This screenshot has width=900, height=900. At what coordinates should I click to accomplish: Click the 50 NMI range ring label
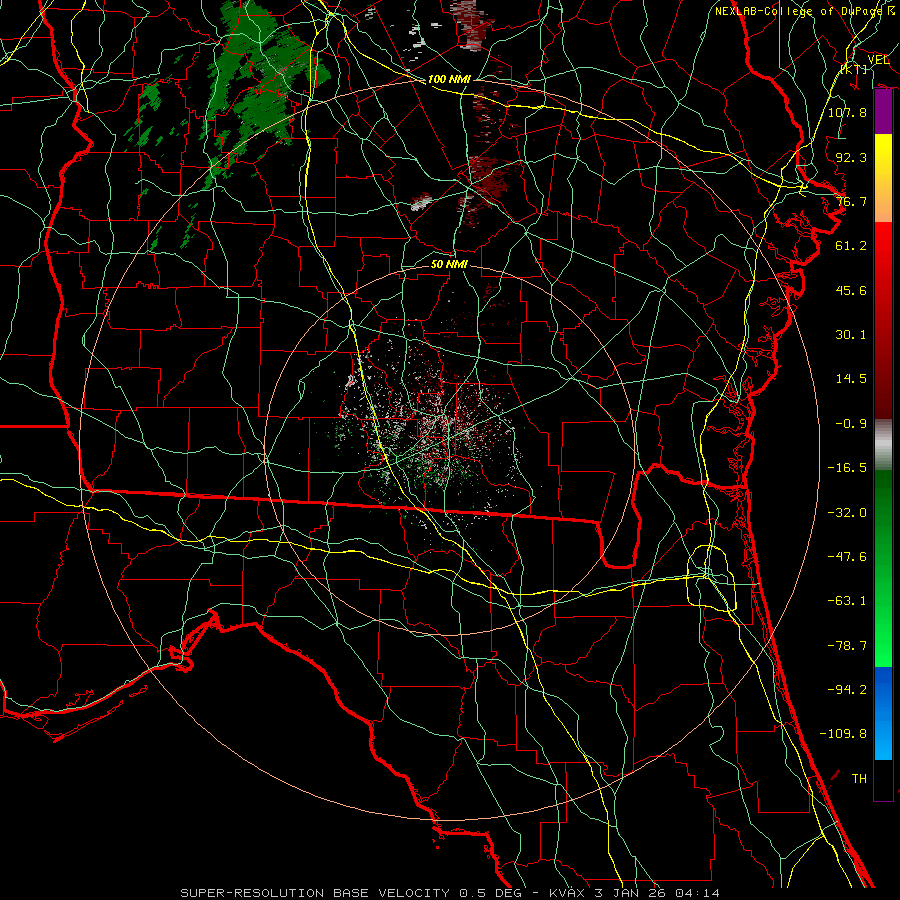449,264
